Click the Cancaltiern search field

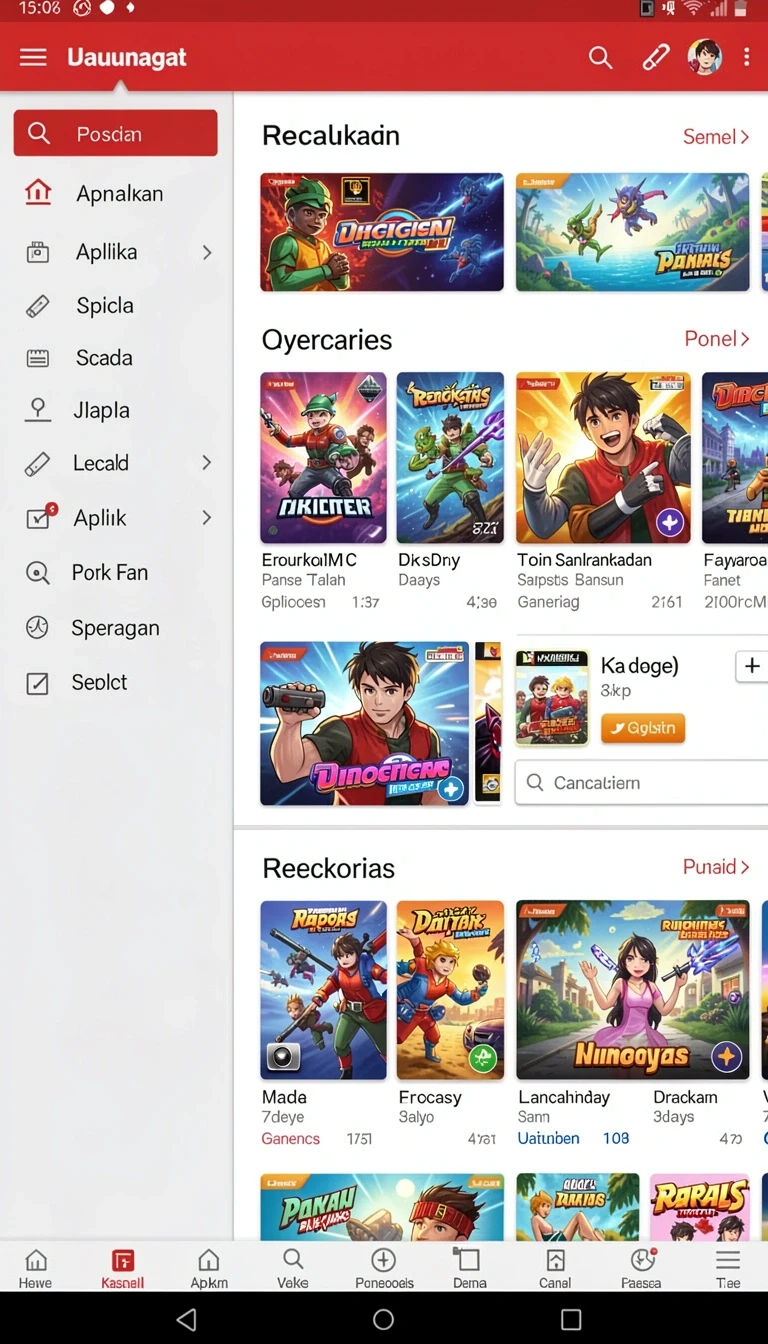pyautogui.click(x=641, y=783)
